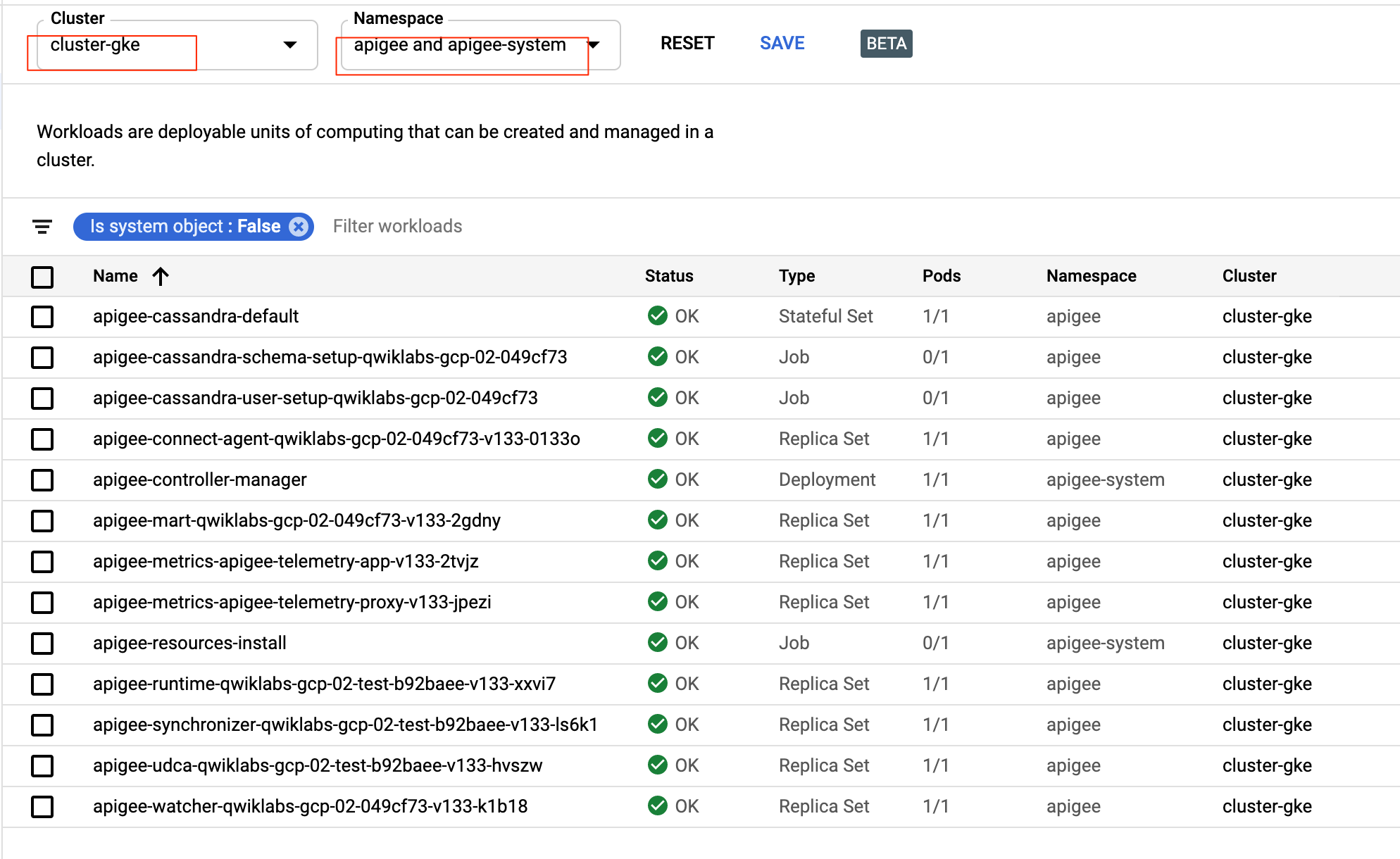Sort by the Status column header

coord(669,276)
